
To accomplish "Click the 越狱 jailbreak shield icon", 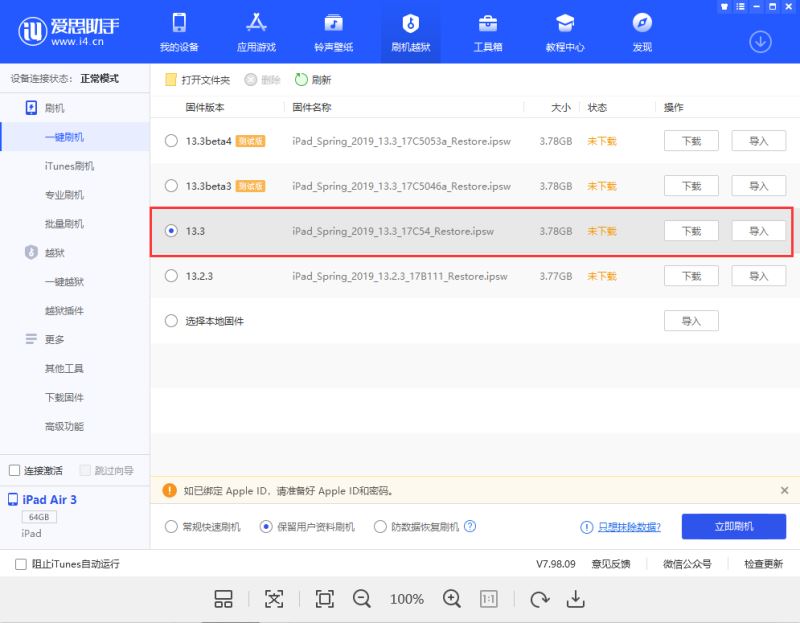I will [x=31, y=252].
